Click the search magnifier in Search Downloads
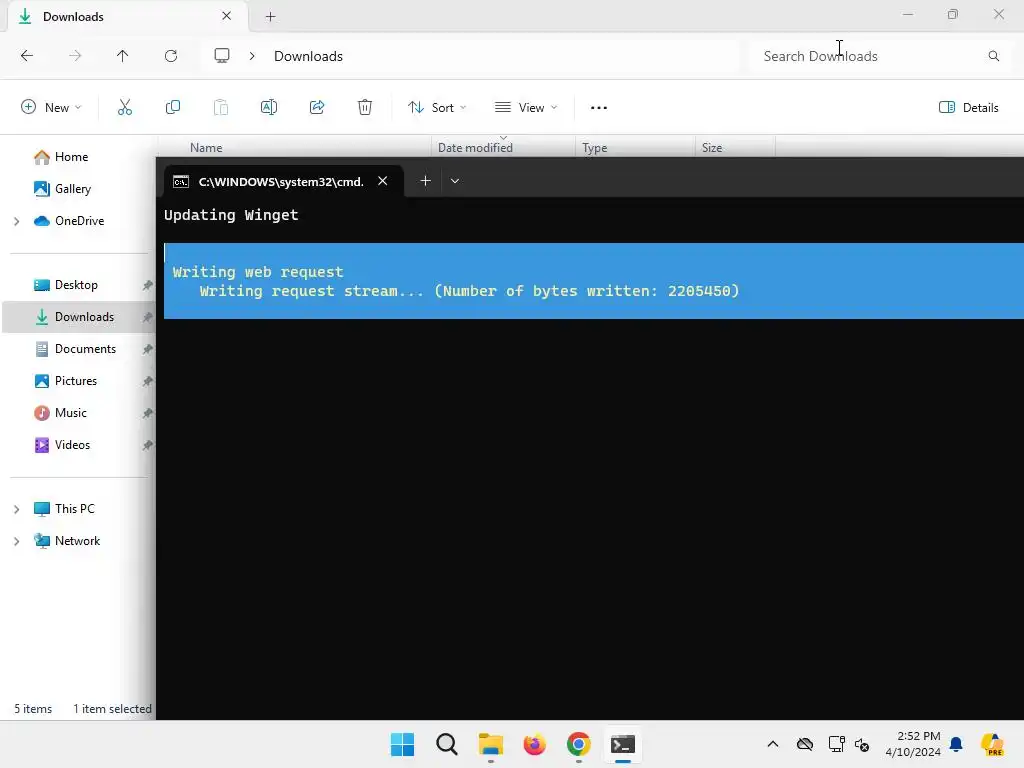The image size is (1024, 768). (x=993, y=56)
